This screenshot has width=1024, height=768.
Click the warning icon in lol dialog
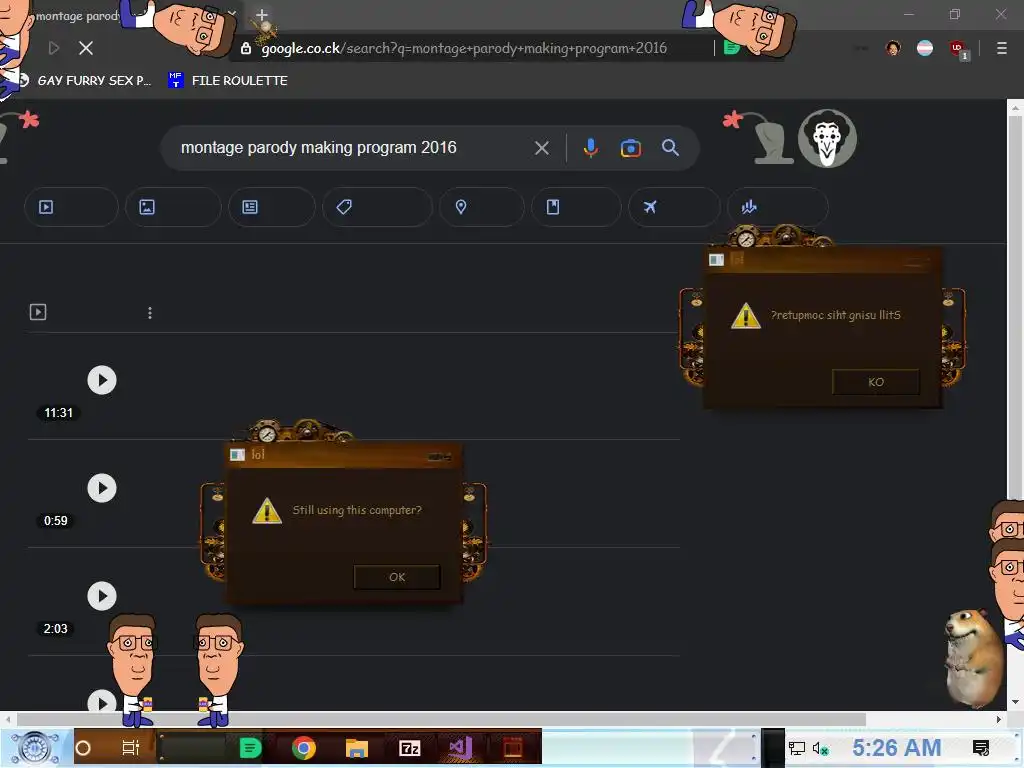(x=266, y=511)
